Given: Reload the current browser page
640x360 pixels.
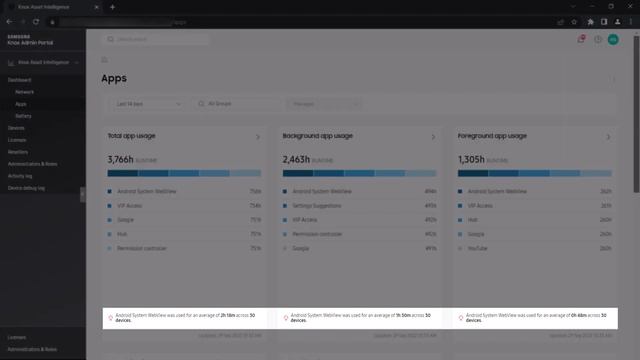Looking at the screenshot, I should coord(36,22).
